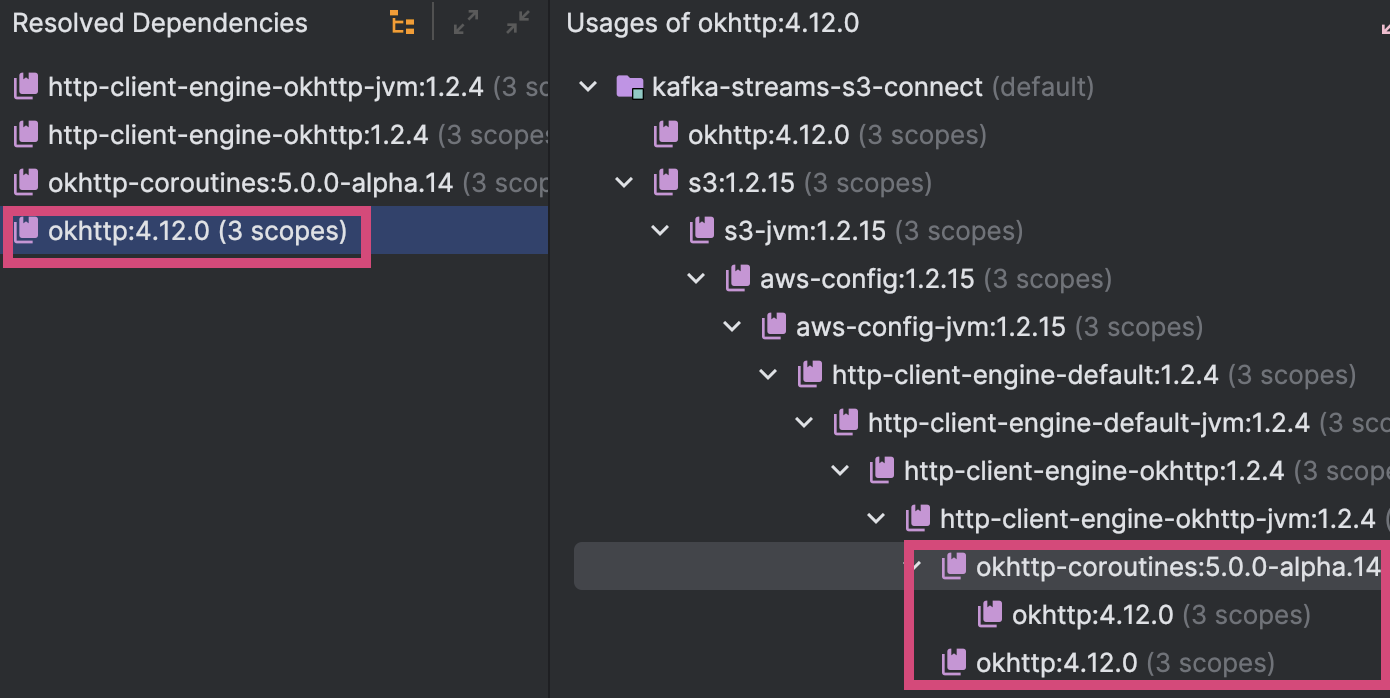Image resolution: width=1390 pixels, height=698 pixels.
Task: Click library icon next to aws-config:1.2.15
Action: [738, 279]
